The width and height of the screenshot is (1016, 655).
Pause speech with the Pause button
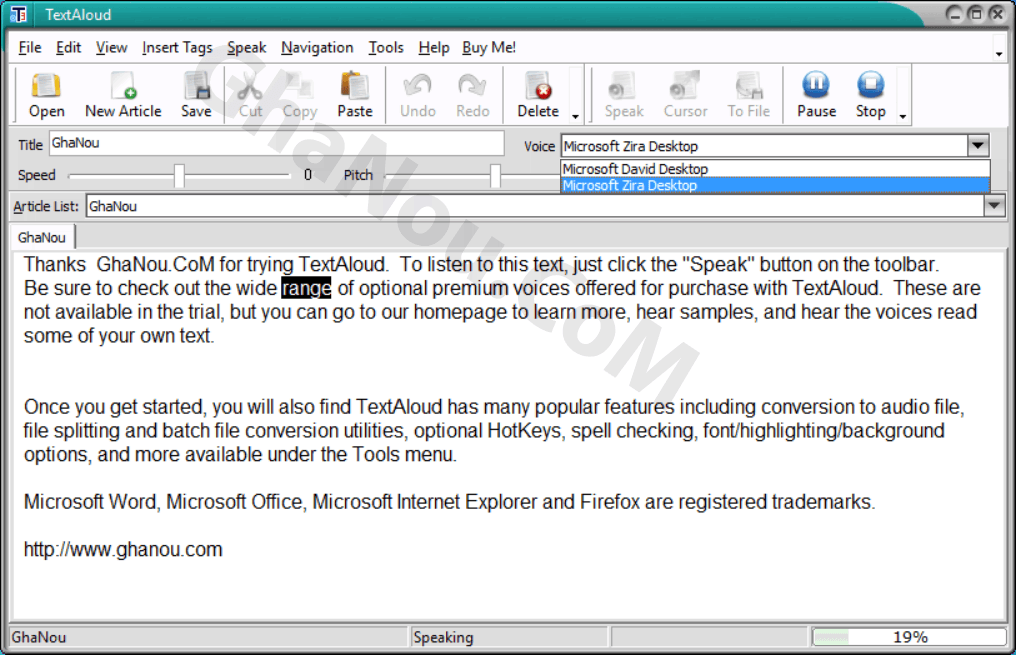pos(816,95)
